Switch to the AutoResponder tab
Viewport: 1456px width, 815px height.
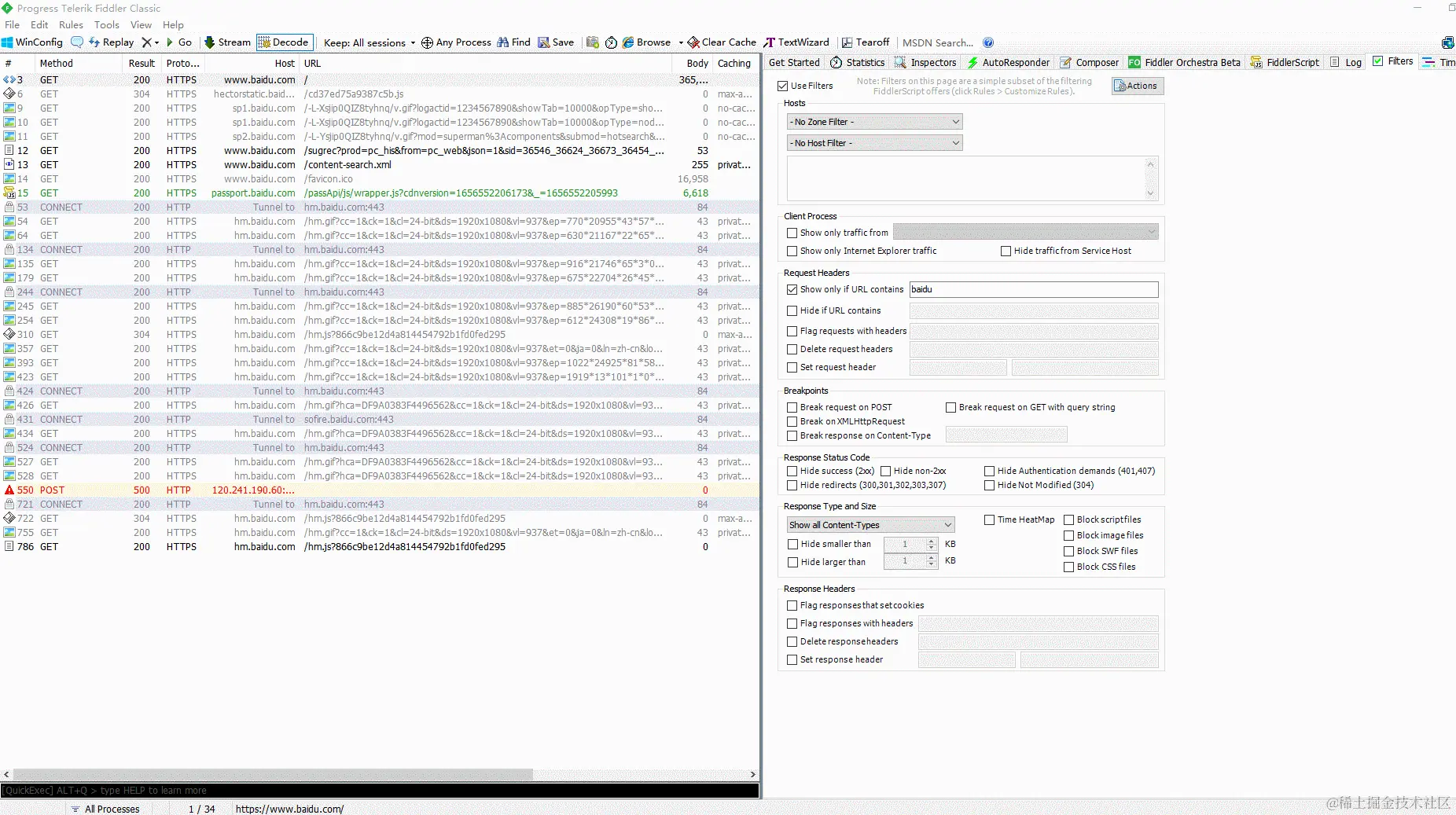[x=1009, y=62]
